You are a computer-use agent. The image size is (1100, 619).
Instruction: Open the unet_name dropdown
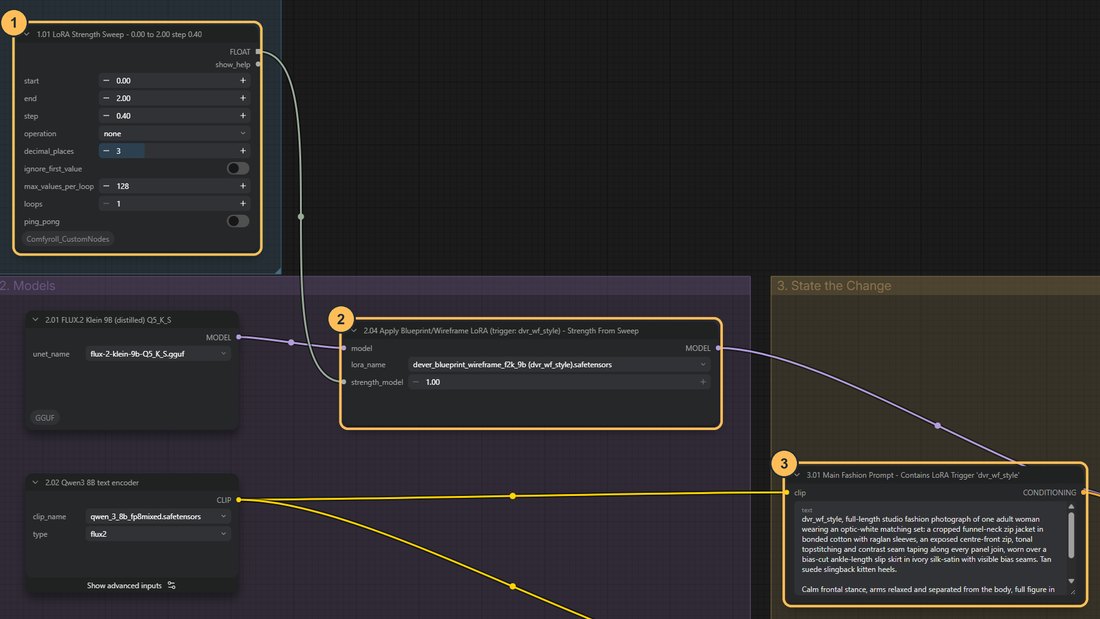coord(158,354)
